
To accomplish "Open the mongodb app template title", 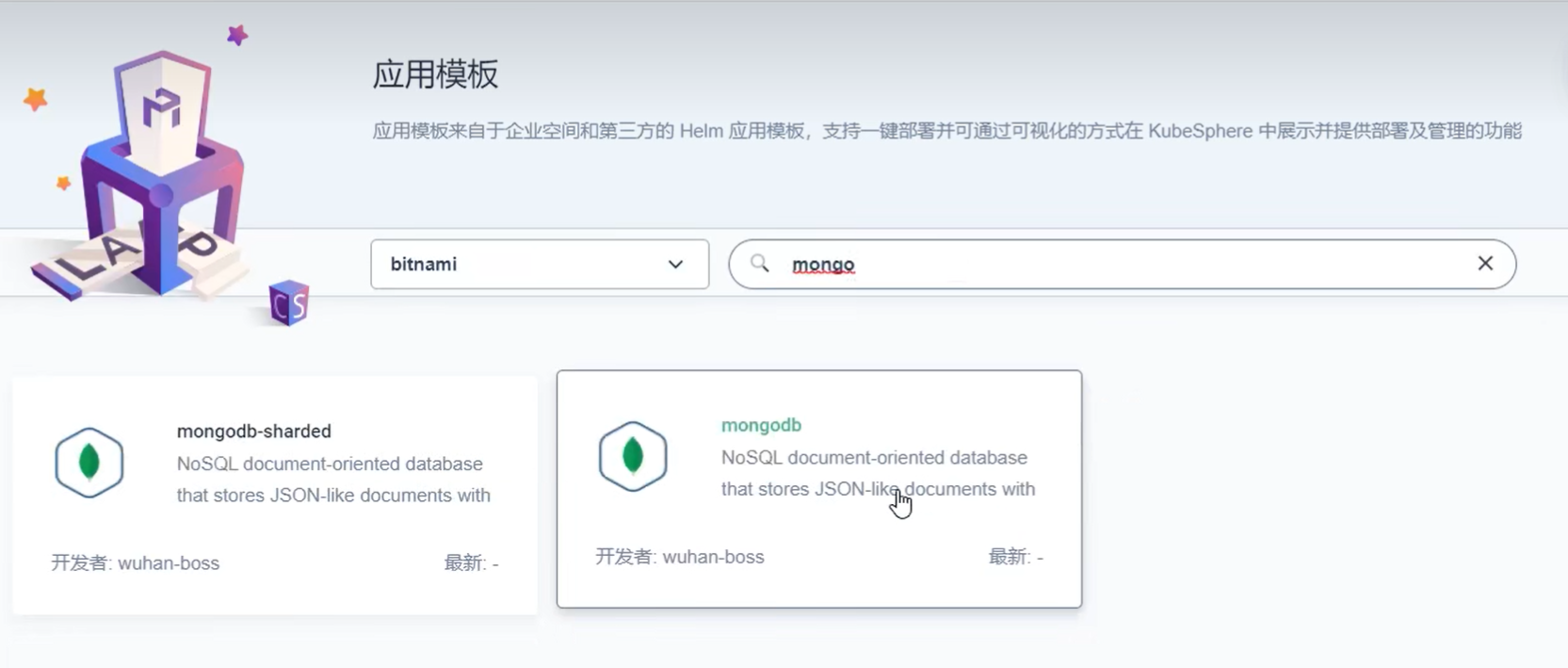I will click(x=761, y=425).
